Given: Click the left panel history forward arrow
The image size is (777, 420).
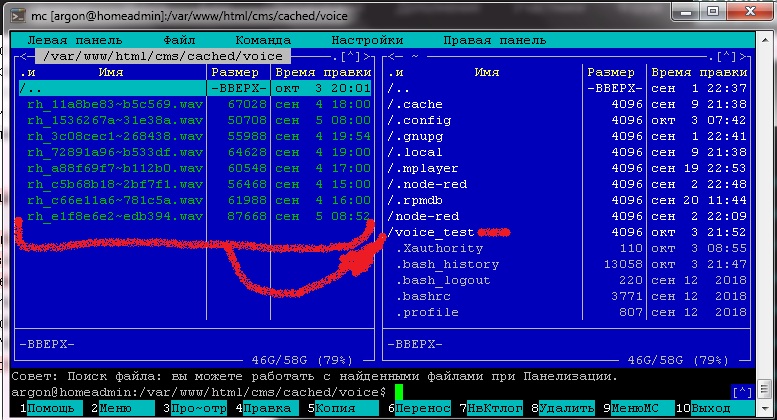Looking at the screenshot, I should coord(367,56).
